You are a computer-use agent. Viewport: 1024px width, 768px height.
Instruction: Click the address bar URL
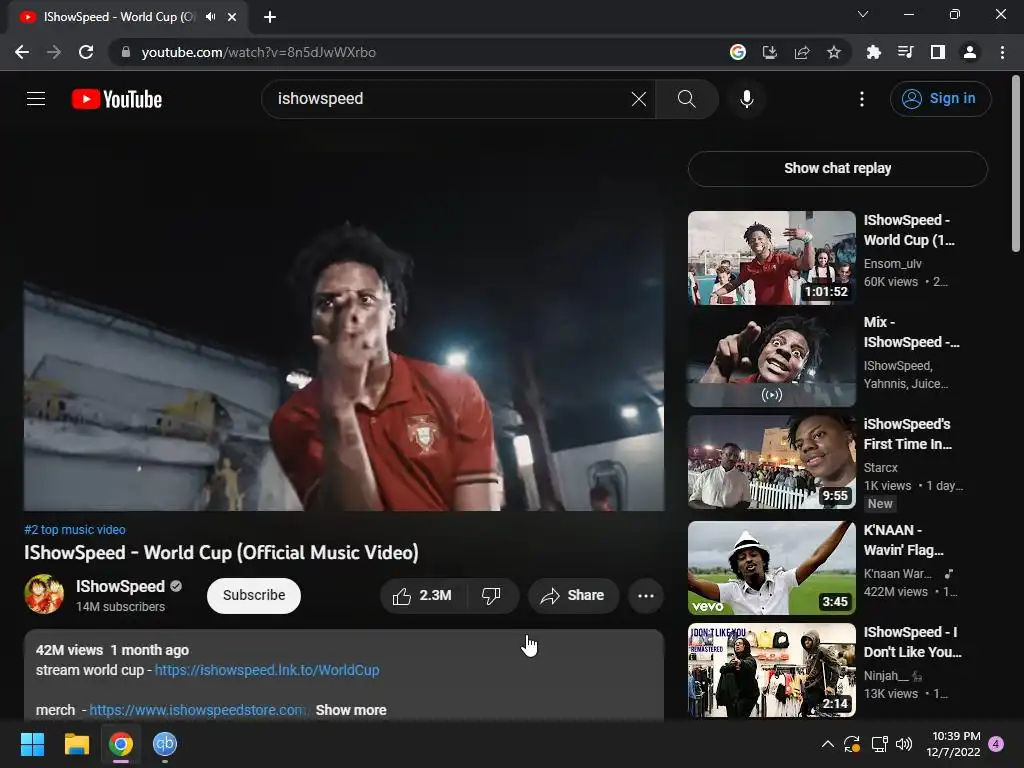pos(259,52)
